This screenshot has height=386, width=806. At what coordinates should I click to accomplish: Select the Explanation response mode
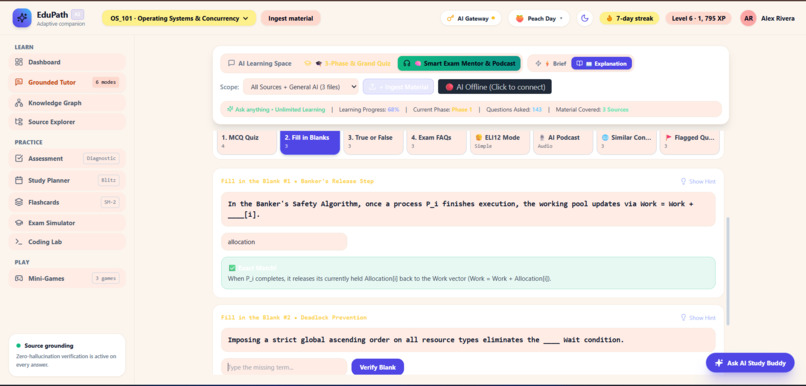pyautogui.click(x=601, y=64)
